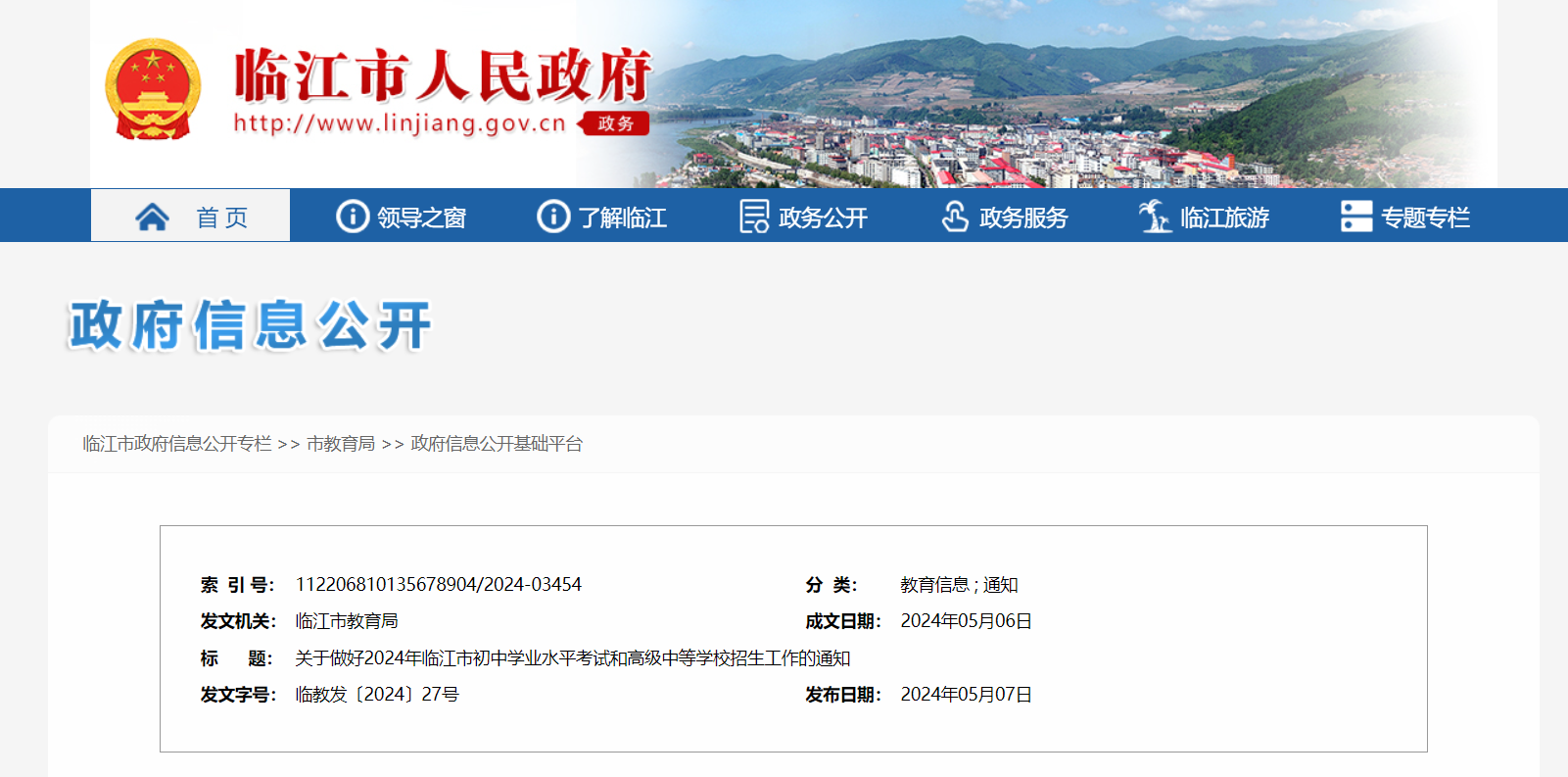The width and height of the screenshot is (1568, 777).
Task: Click the notice title about 初中学业水平考试
Action: coord(572,658)
